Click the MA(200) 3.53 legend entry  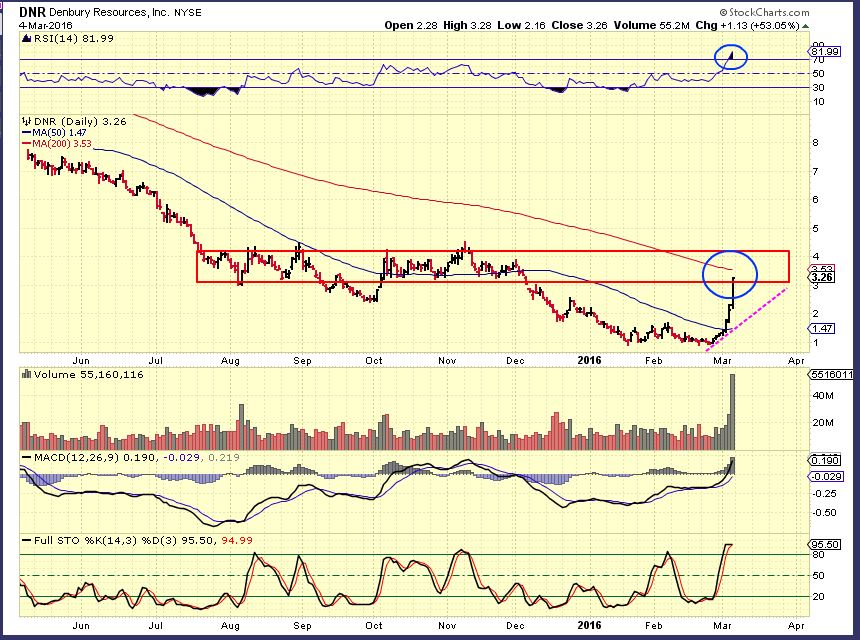tap(61, 144)
